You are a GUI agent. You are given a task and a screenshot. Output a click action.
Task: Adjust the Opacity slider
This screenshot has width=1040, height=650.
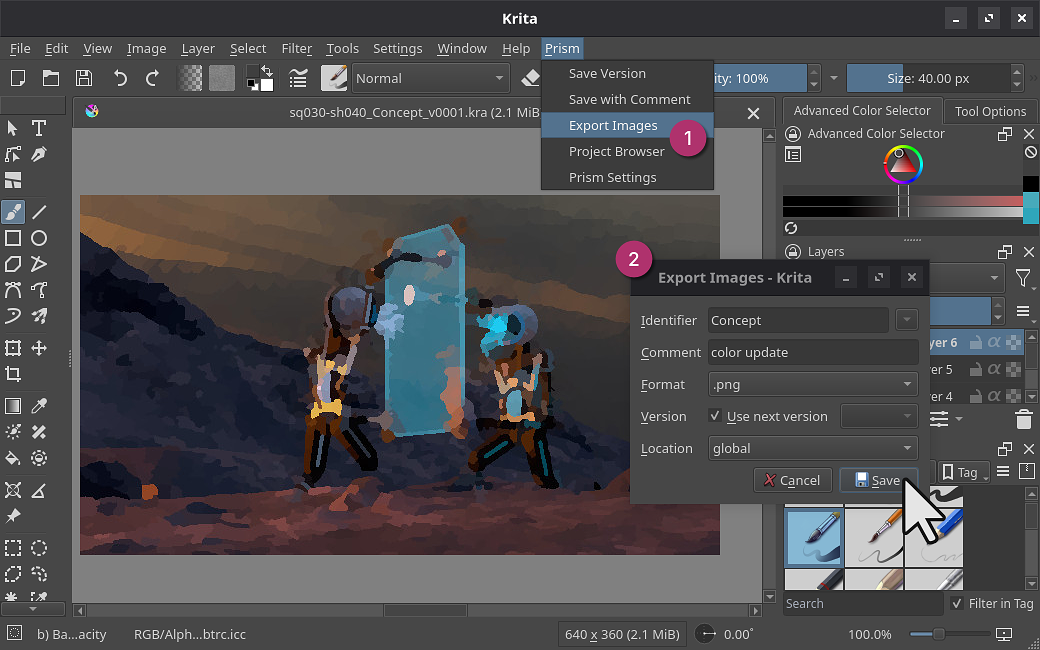760,78
